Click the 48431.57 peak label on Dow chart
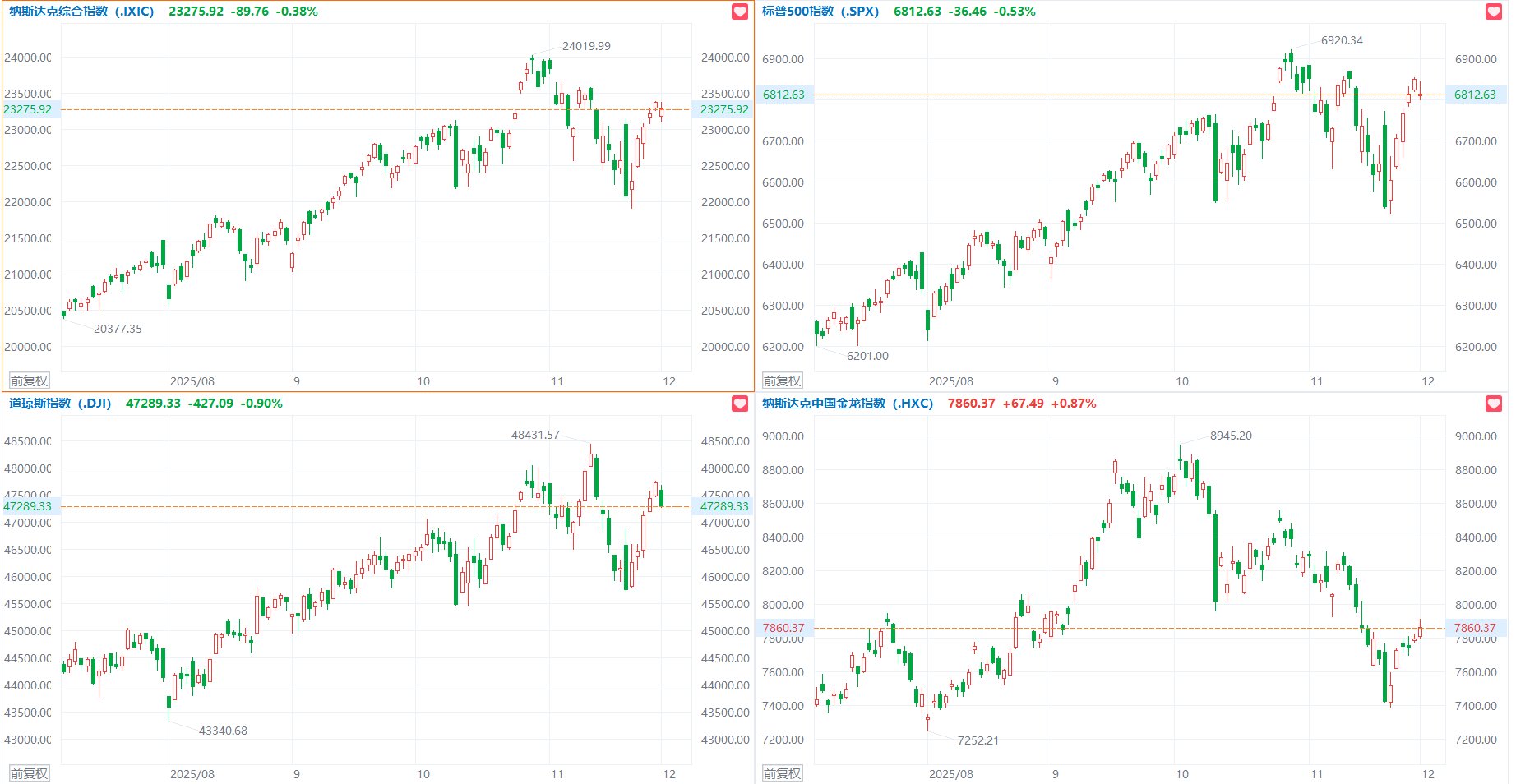The image size is (1516, 784). pyautogui.click(x=535, y=435)
